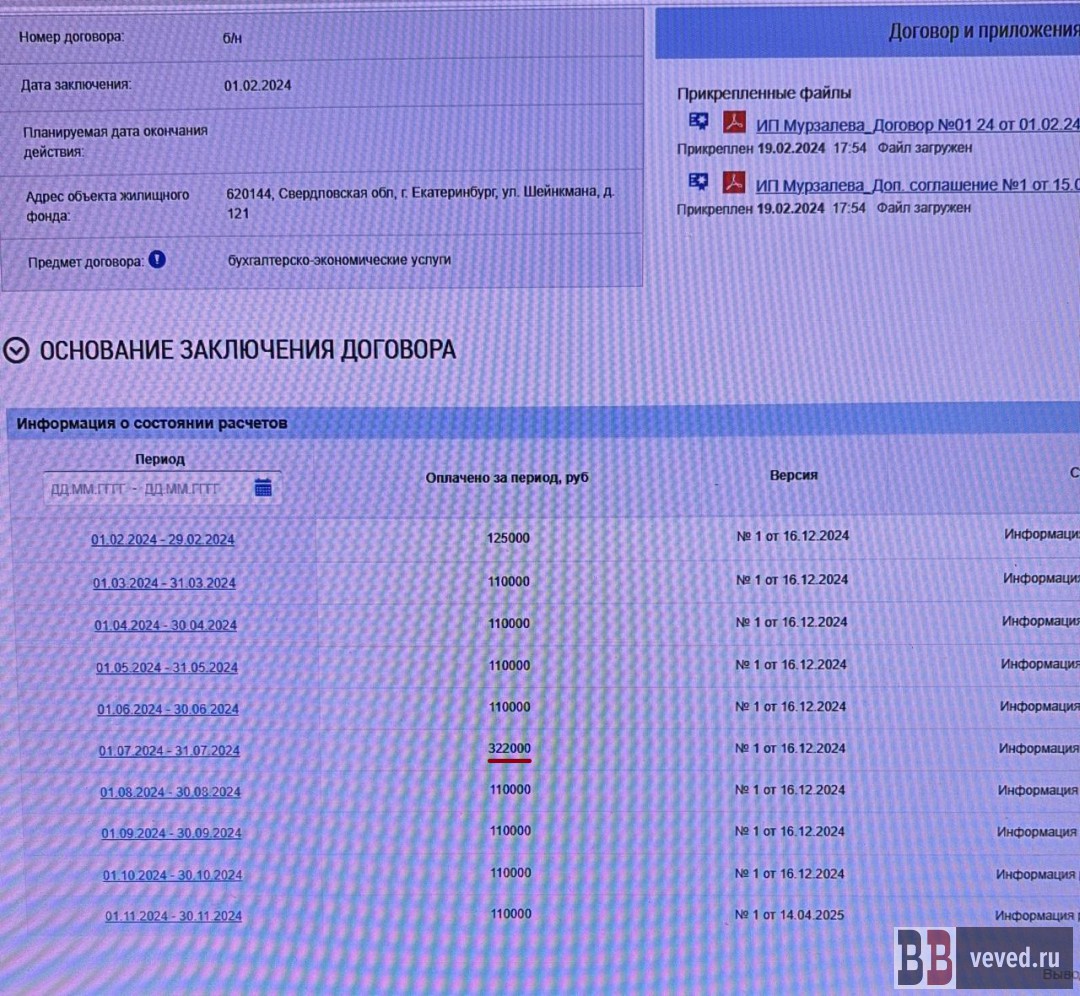Image resolution: width=1080 pixels, height=996 pixels.
Task: Click the Договор и приложения header tab
Action: [x=980, y=31]
